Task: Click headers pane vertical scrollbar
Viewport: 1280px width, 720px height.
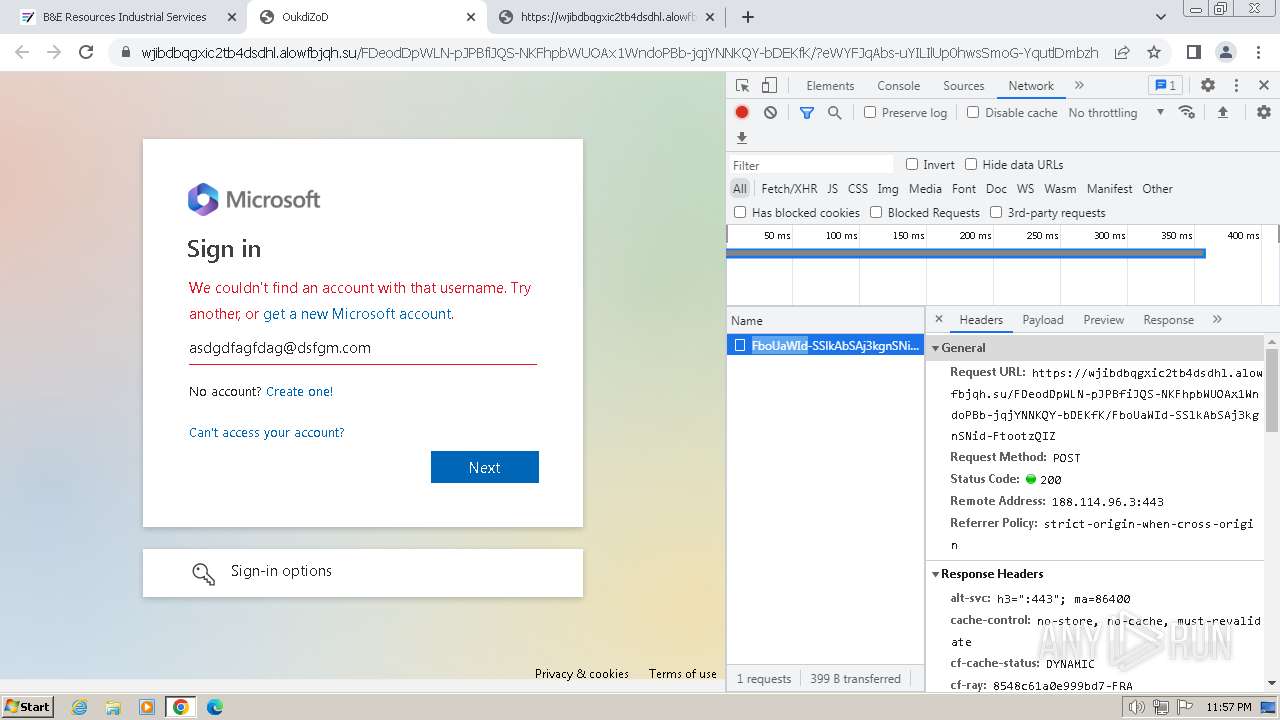Action: [1272, 390]
